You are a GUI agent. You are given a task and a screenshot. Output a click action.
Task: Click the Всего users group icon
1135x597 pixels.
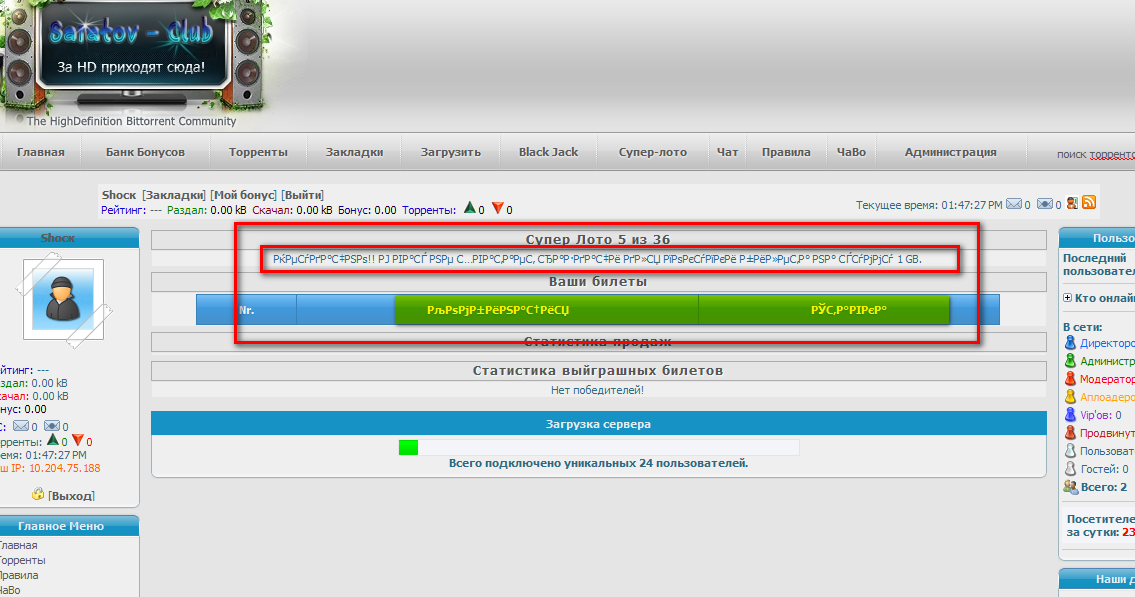tap(1071, 487)
